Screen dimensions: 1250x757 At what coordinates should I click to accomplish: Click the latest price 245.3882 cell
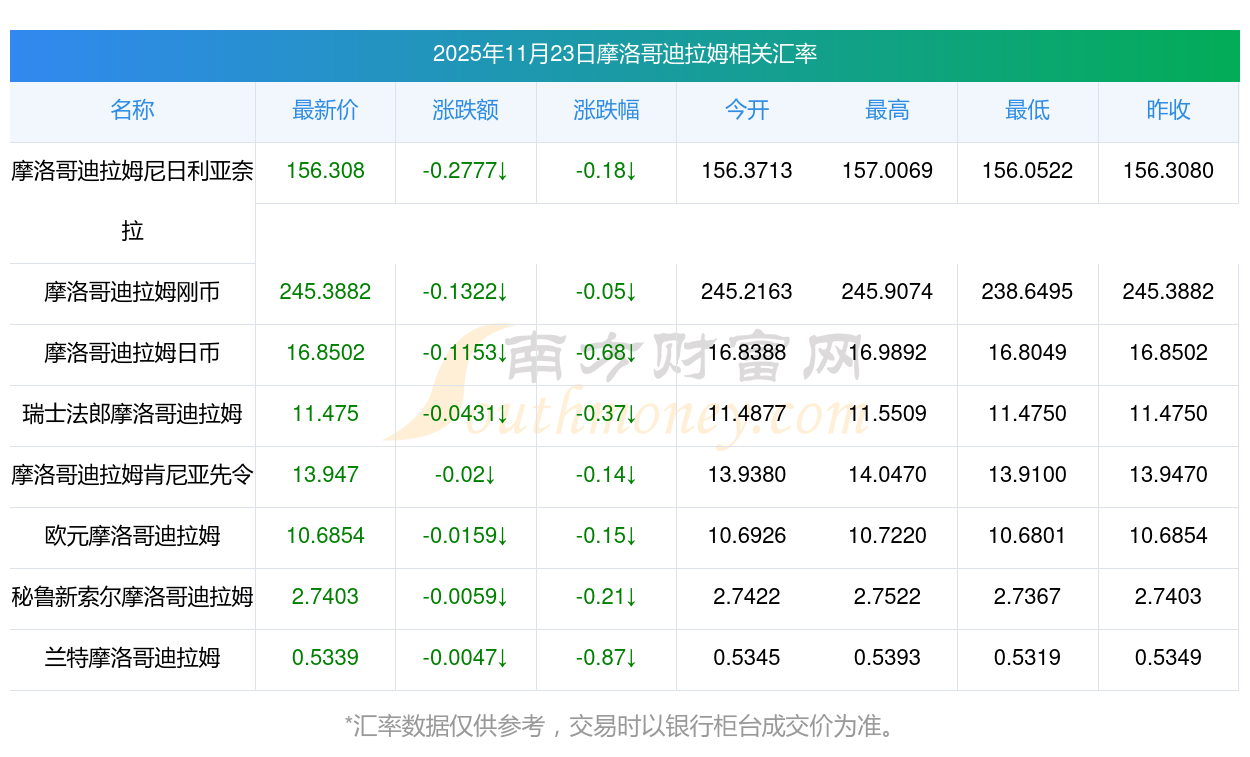tap(325, 292)
